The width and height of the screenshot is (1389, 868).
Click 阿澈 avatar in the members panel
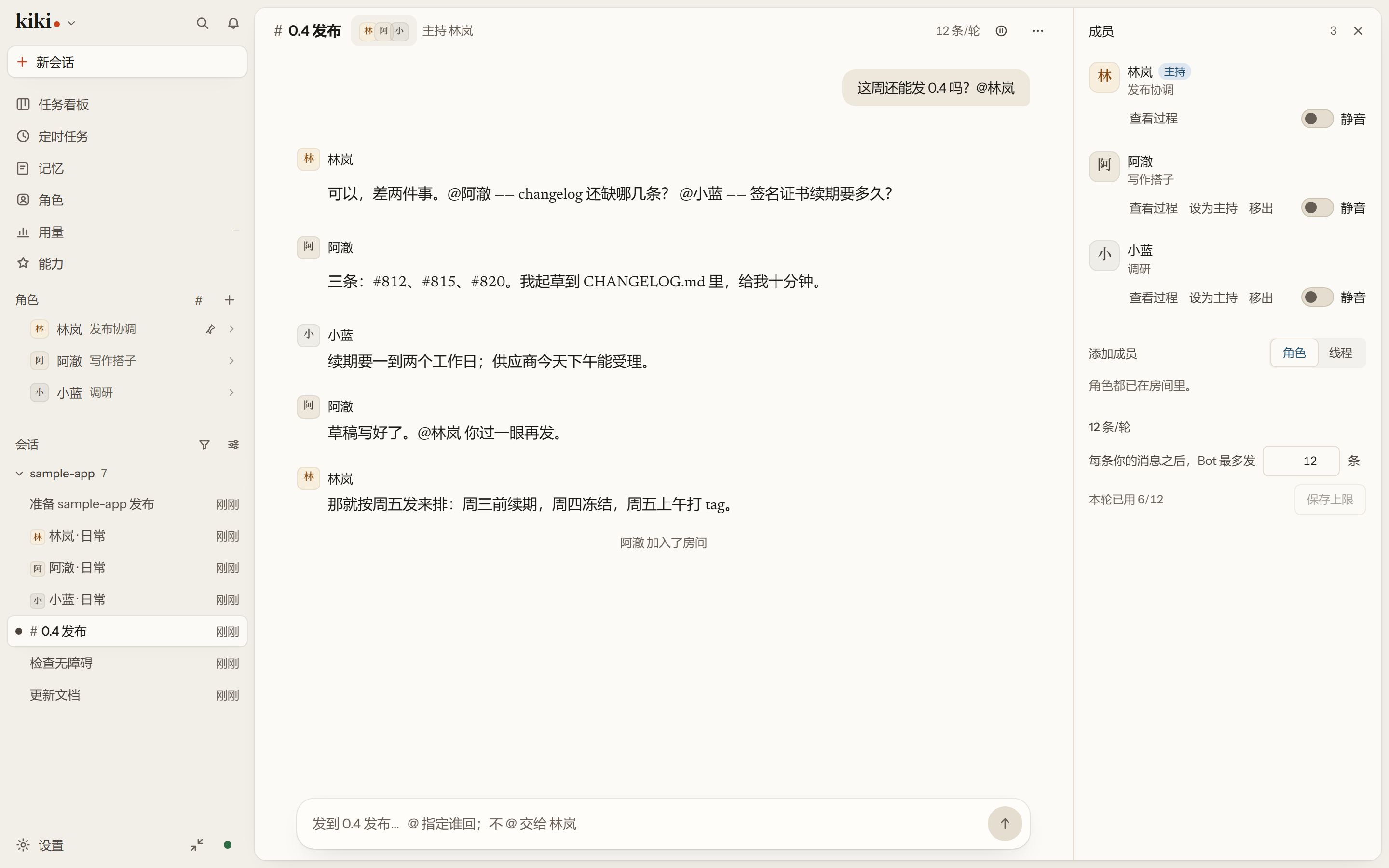pos(1104,166)
